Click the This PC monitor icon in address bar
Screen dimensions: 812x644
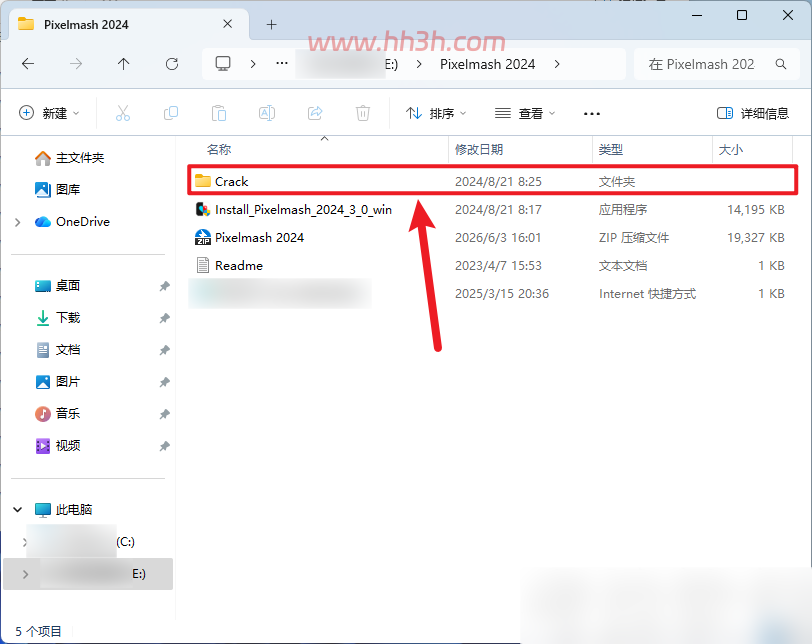click(223, 64)
